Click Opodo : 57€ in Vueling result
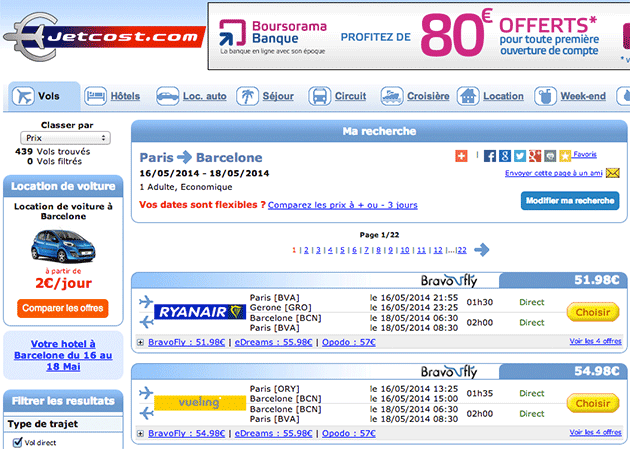Image resolution: width=630 pixels, height=449 pixels. tap(349, 433)
